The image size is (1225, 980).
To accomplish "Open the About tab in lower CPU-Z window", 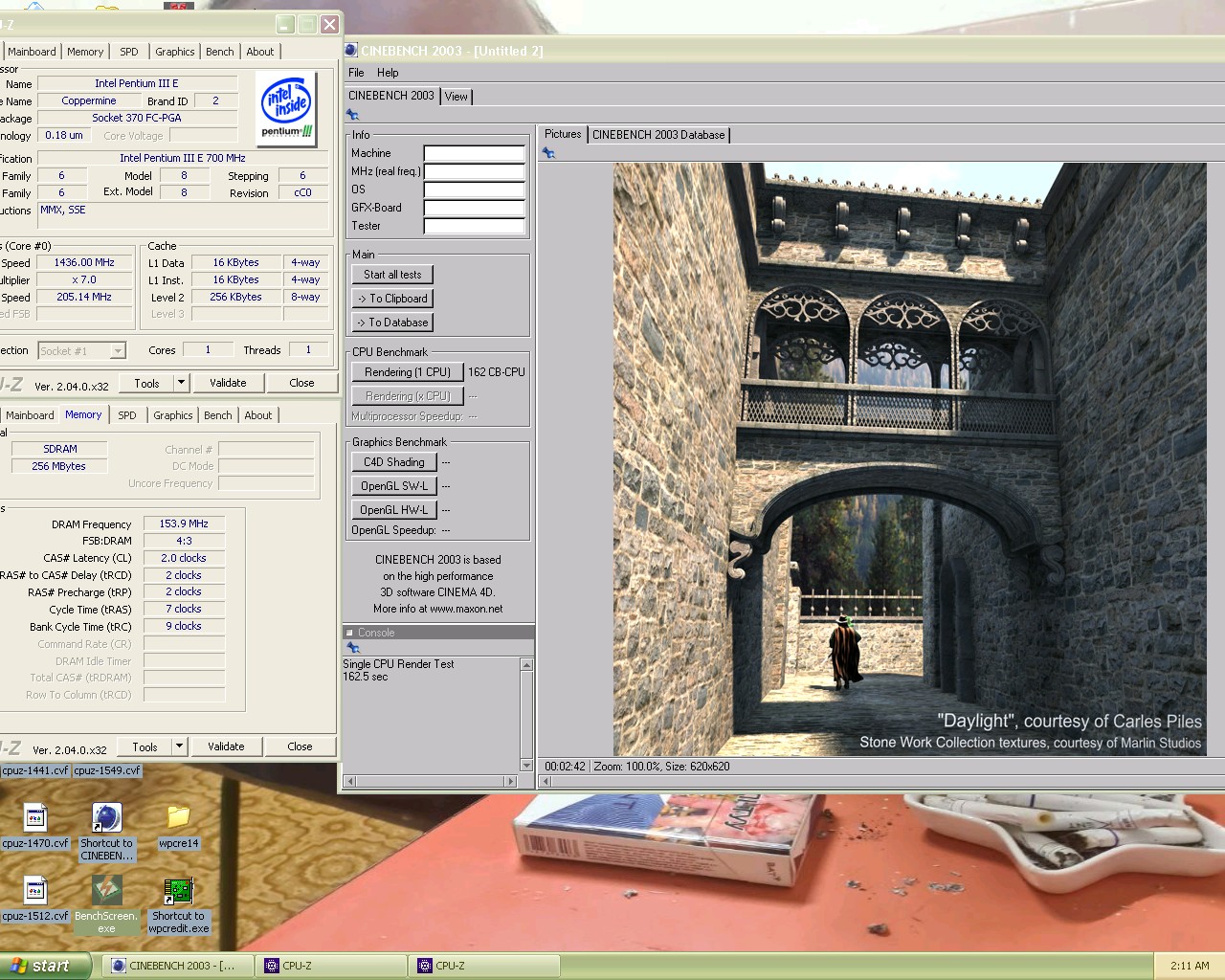I will coord(258,415).
